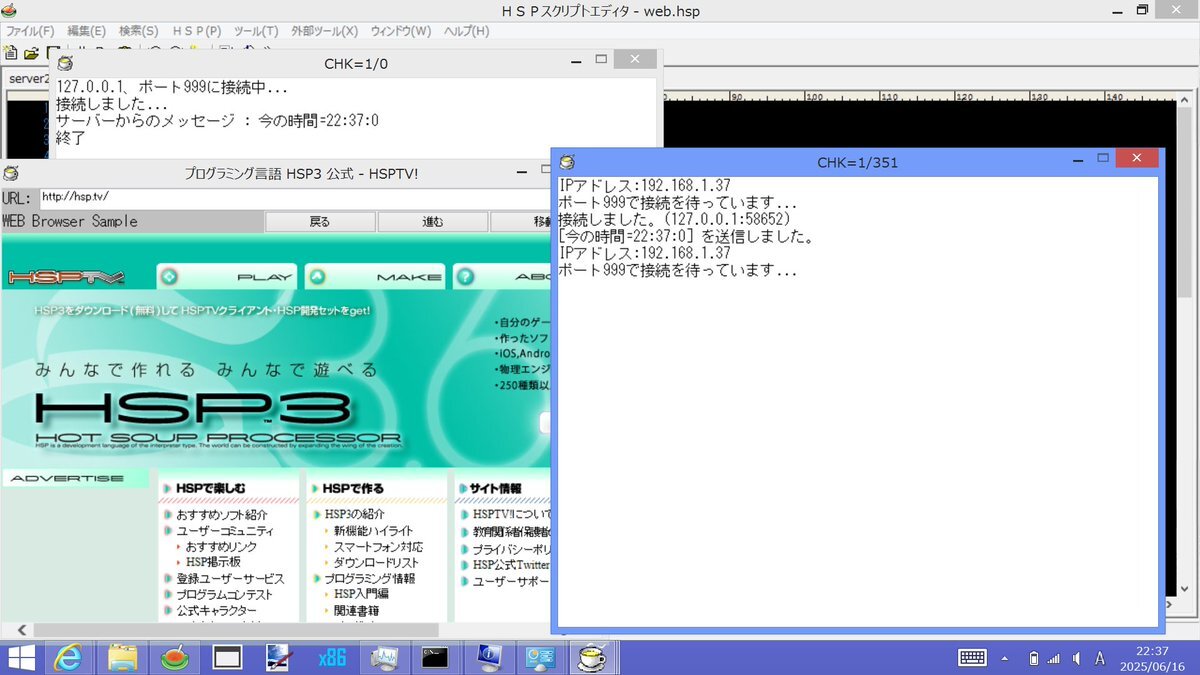Open the HSP掲示板 link

213,562
